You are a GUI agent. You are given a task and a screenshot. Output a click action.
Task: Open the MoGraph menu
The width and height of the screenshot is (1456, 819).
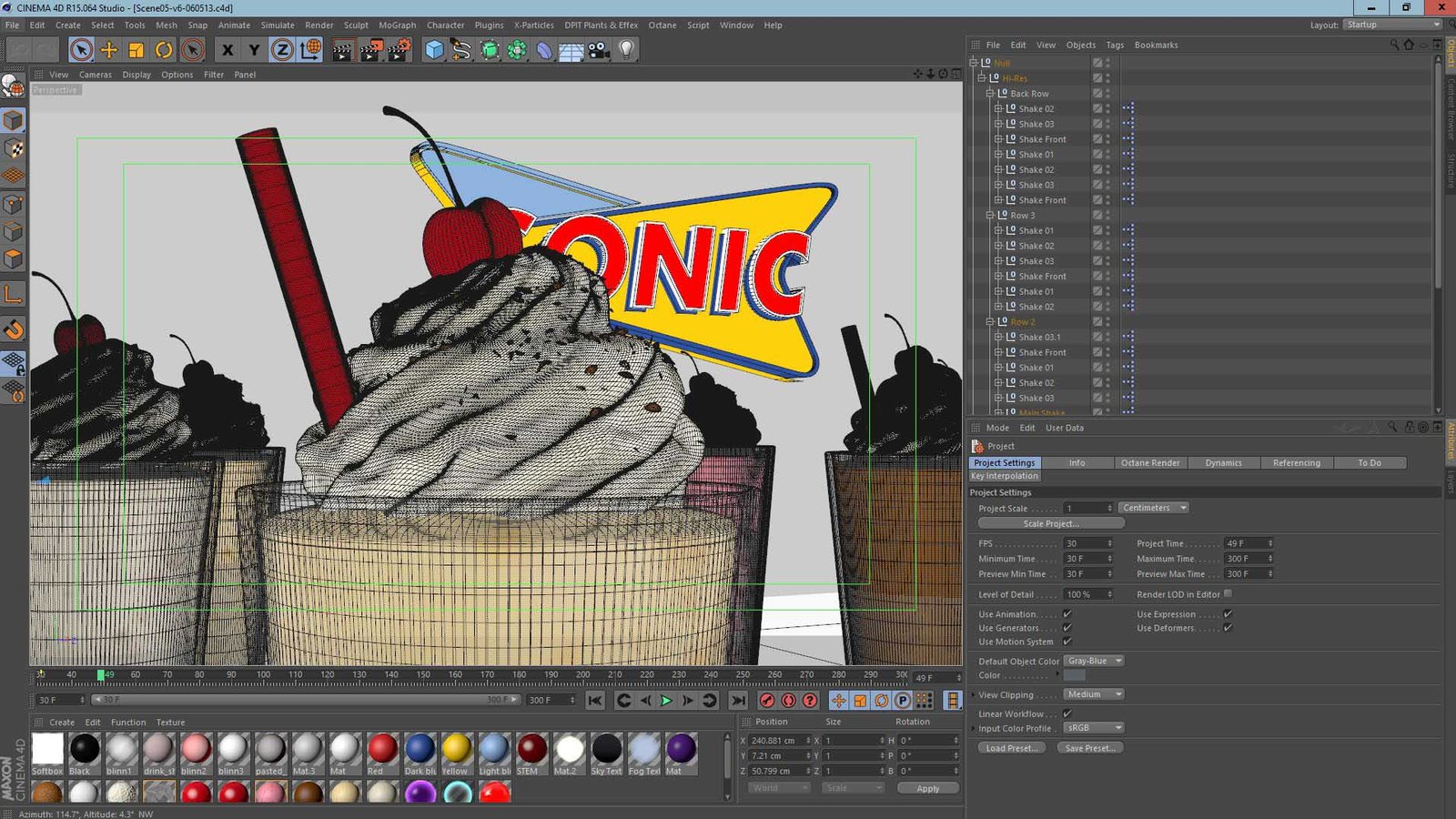coord(397,25)
